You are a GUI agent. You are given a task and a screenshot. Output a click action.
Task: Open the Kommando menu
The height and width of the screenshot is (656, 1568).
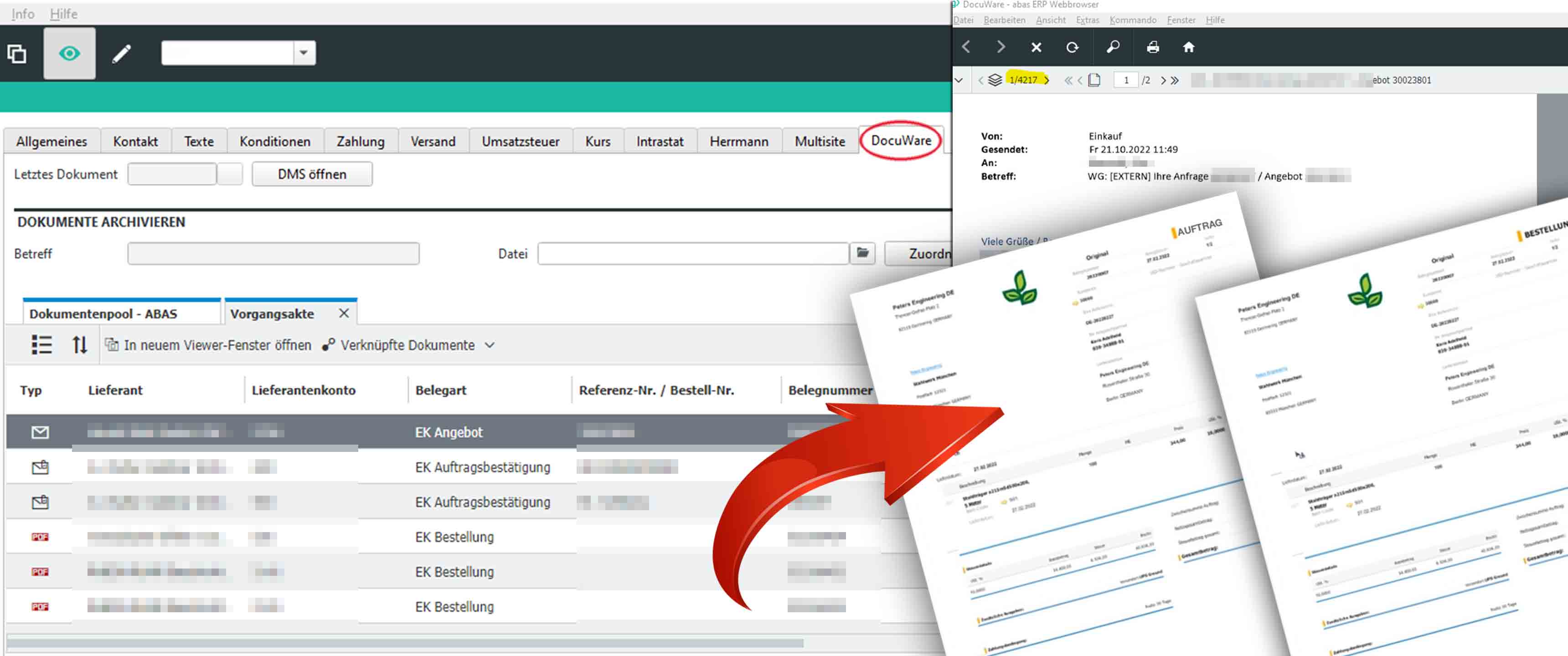[1132, 20]
